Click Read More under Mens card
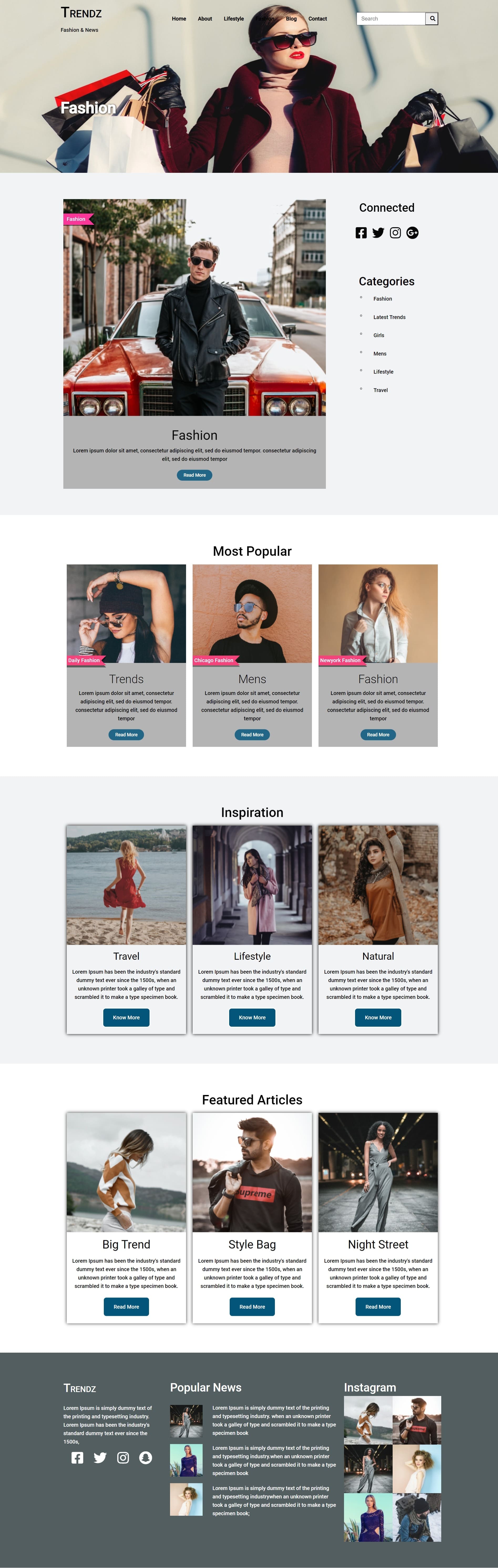Image resolution: width=498 pixels, height=1568 pixels. pos(252,735)
